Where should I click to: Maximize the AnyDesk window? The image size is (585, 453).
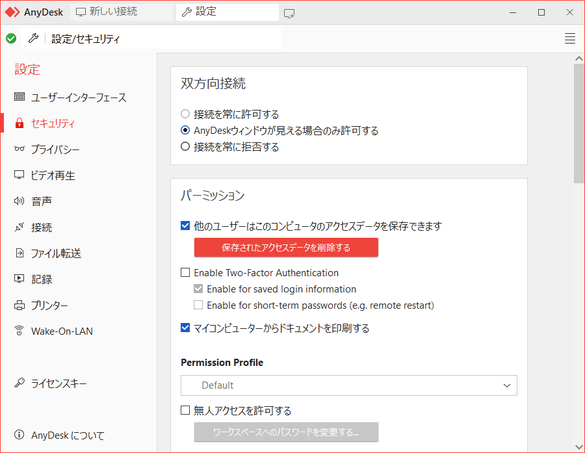(541, 12)
